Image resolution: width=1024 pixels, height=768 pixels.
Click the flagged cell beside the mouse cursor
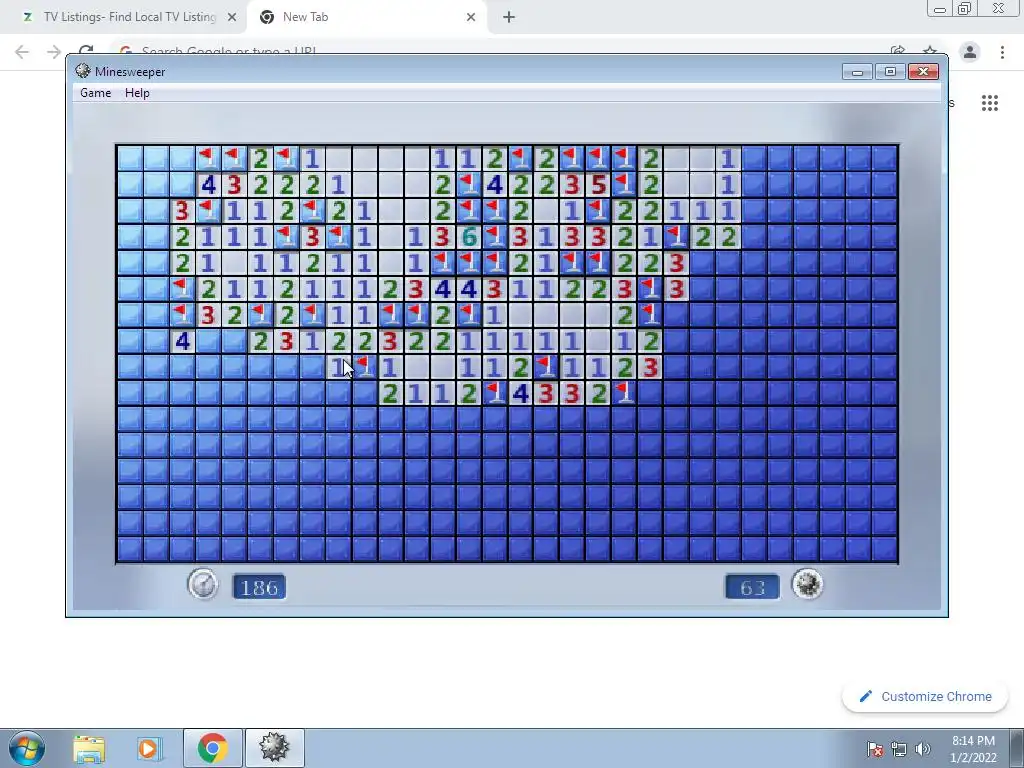364,367
